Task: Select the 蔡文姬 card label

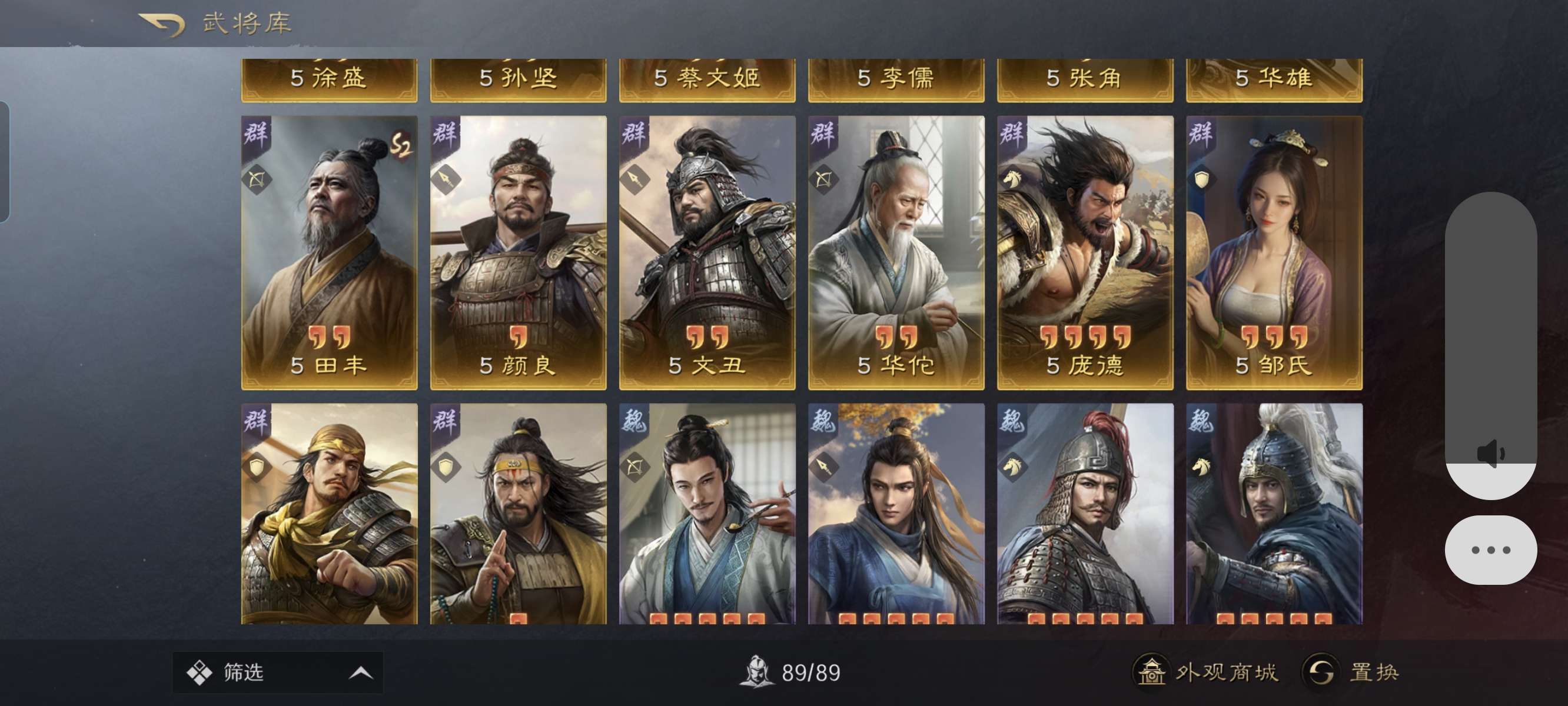Action: coord(707,79)
